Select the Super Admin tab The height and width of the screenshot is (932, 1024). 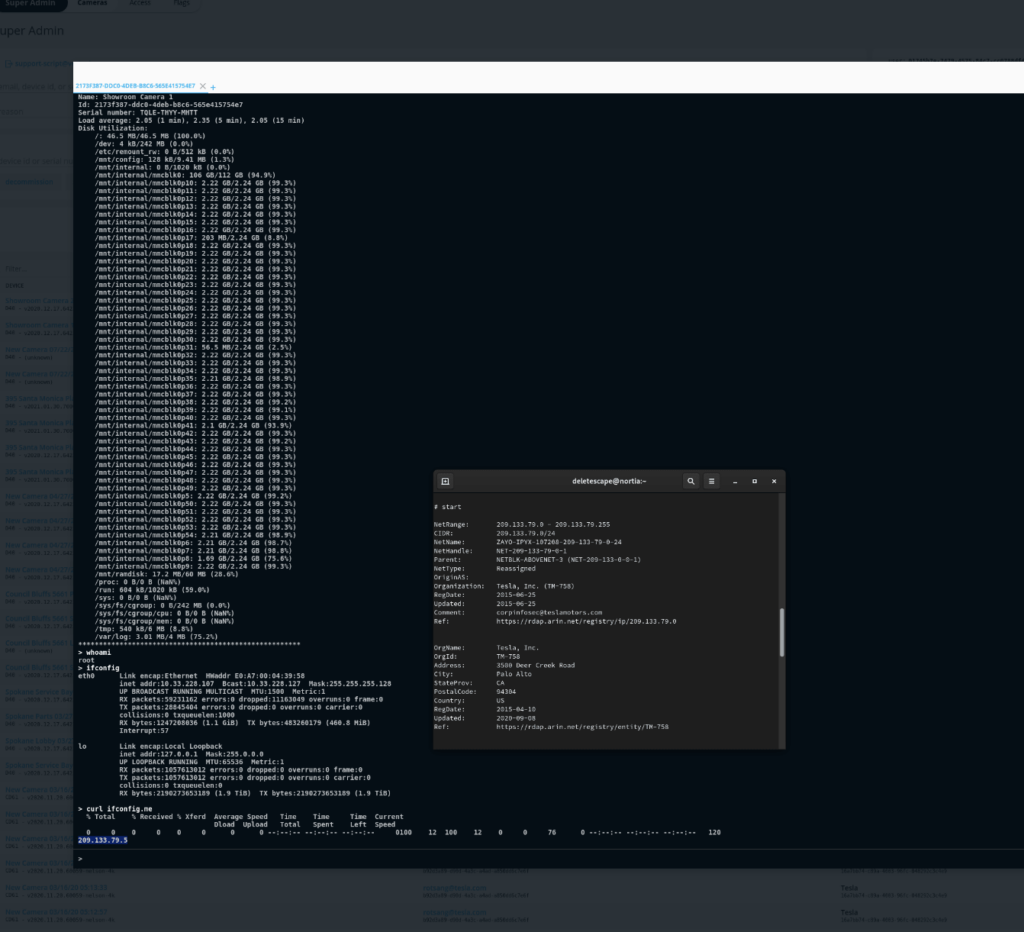click(x=32, y=3)
